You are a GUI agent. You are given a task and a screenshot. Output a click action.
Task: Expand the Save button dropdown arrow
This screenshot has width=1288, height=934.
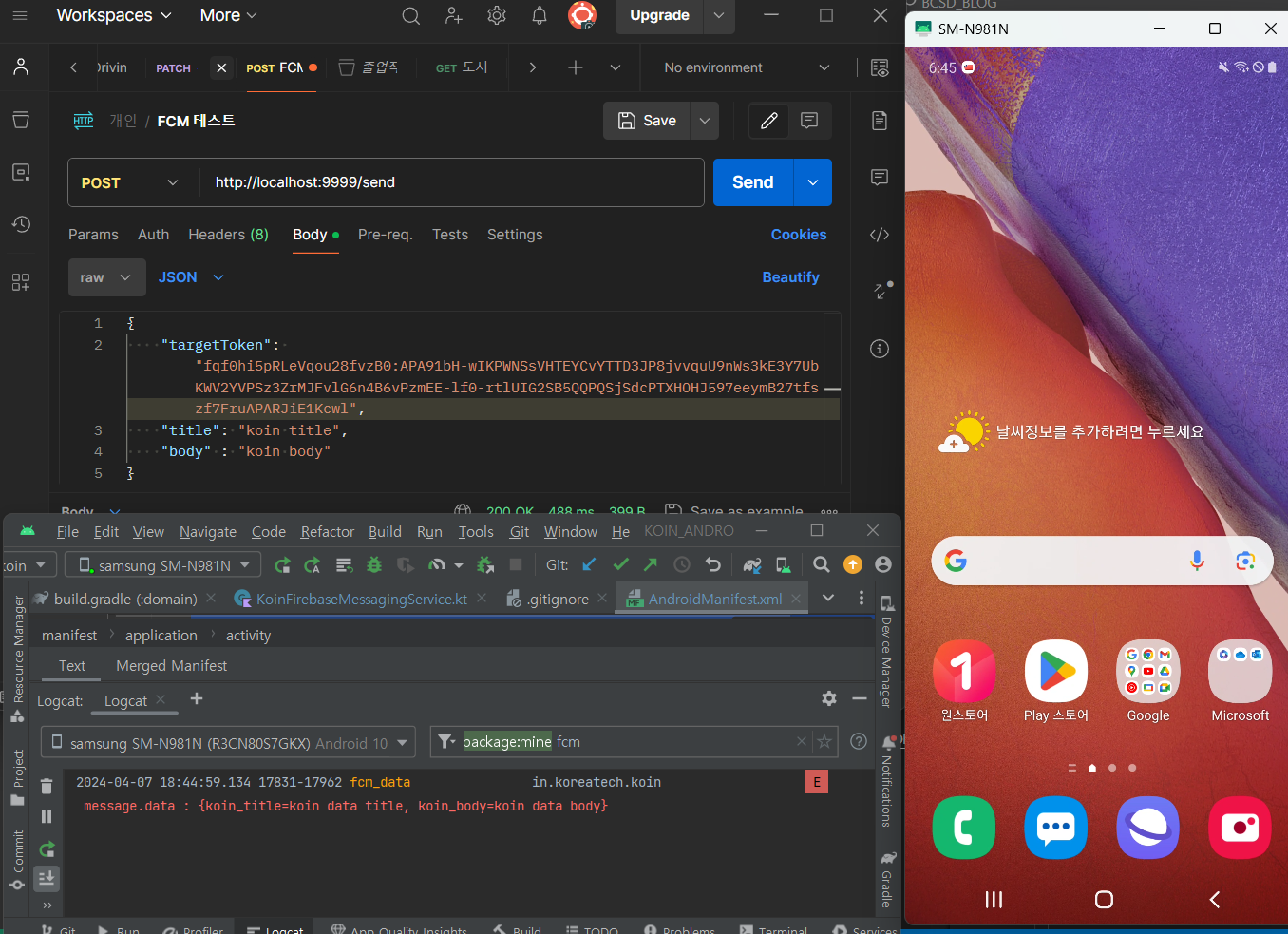click(705, 121)
